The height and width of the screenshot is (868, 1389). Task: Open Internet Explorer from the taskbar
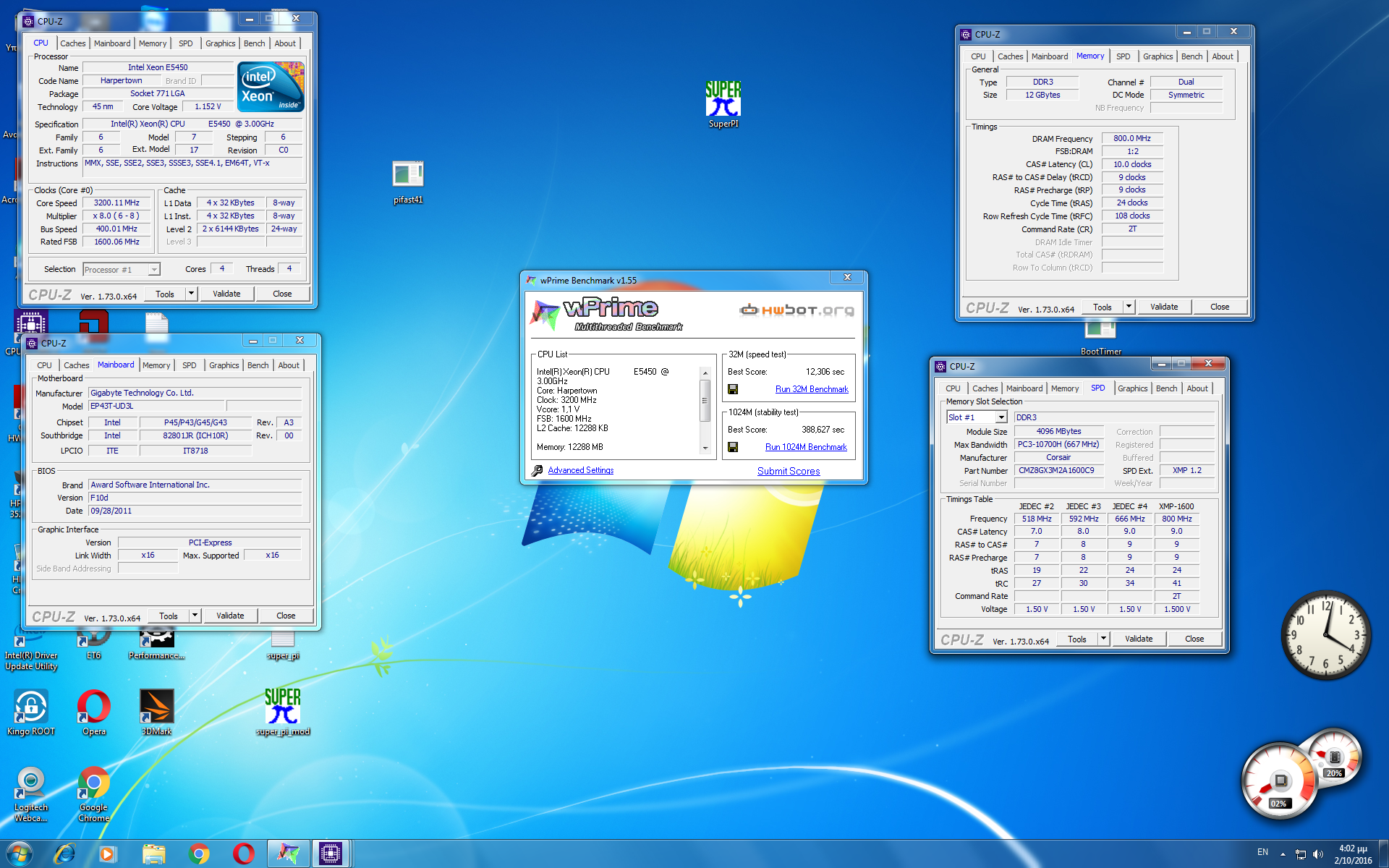point(64,854)
